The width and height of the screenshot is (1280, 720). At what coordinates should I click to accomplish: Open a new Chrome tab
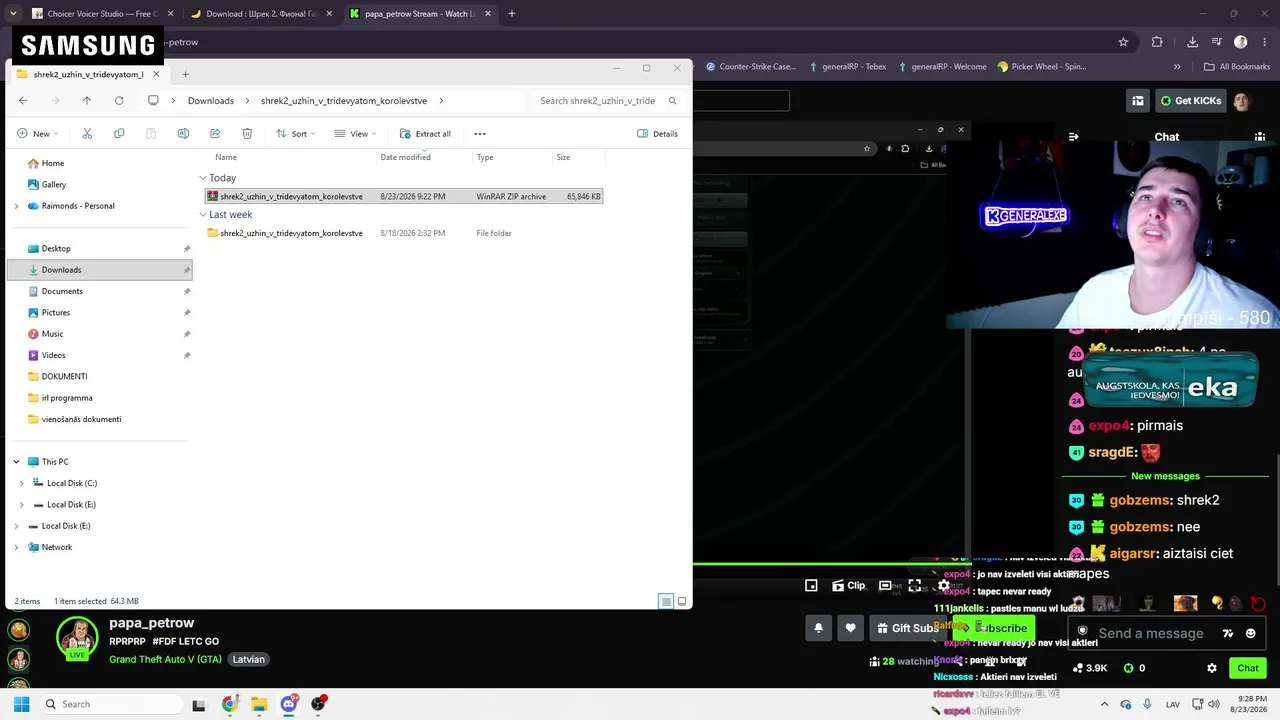(512, 14)
